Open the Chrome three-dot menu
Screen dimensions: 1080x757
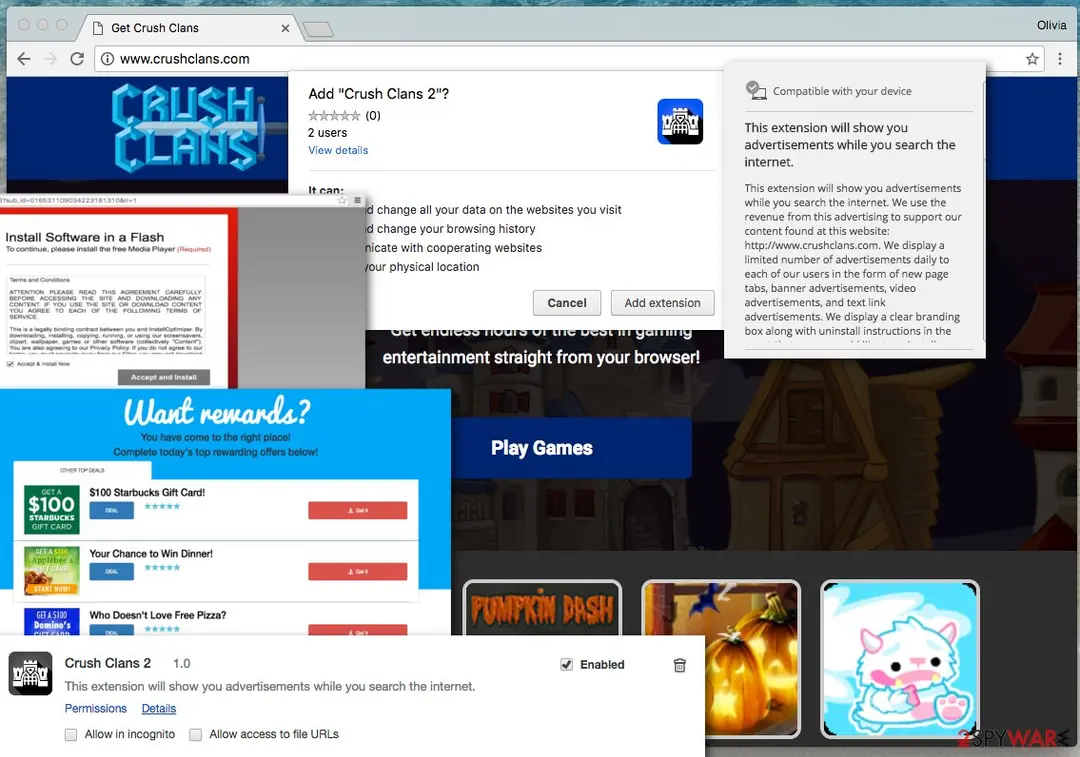[1060, 59]
